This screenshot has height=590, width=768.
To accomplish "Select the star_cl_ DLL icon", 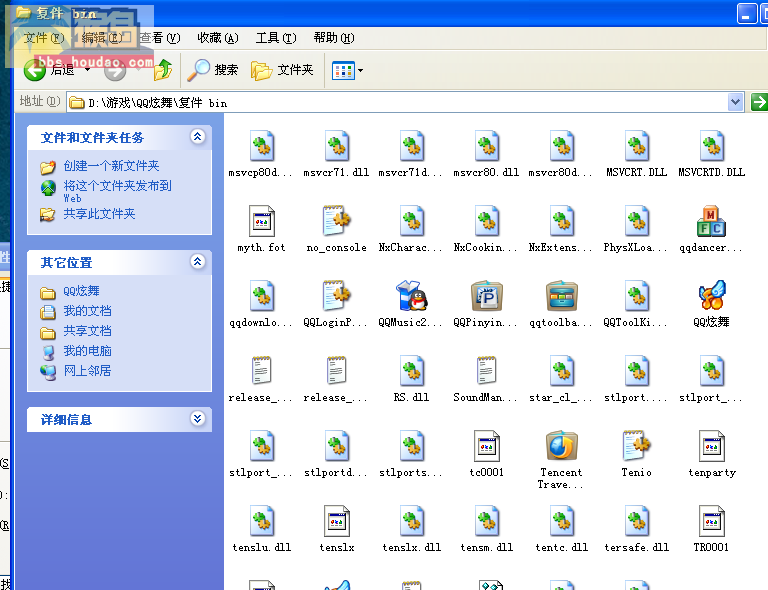I will coord(561,371).
